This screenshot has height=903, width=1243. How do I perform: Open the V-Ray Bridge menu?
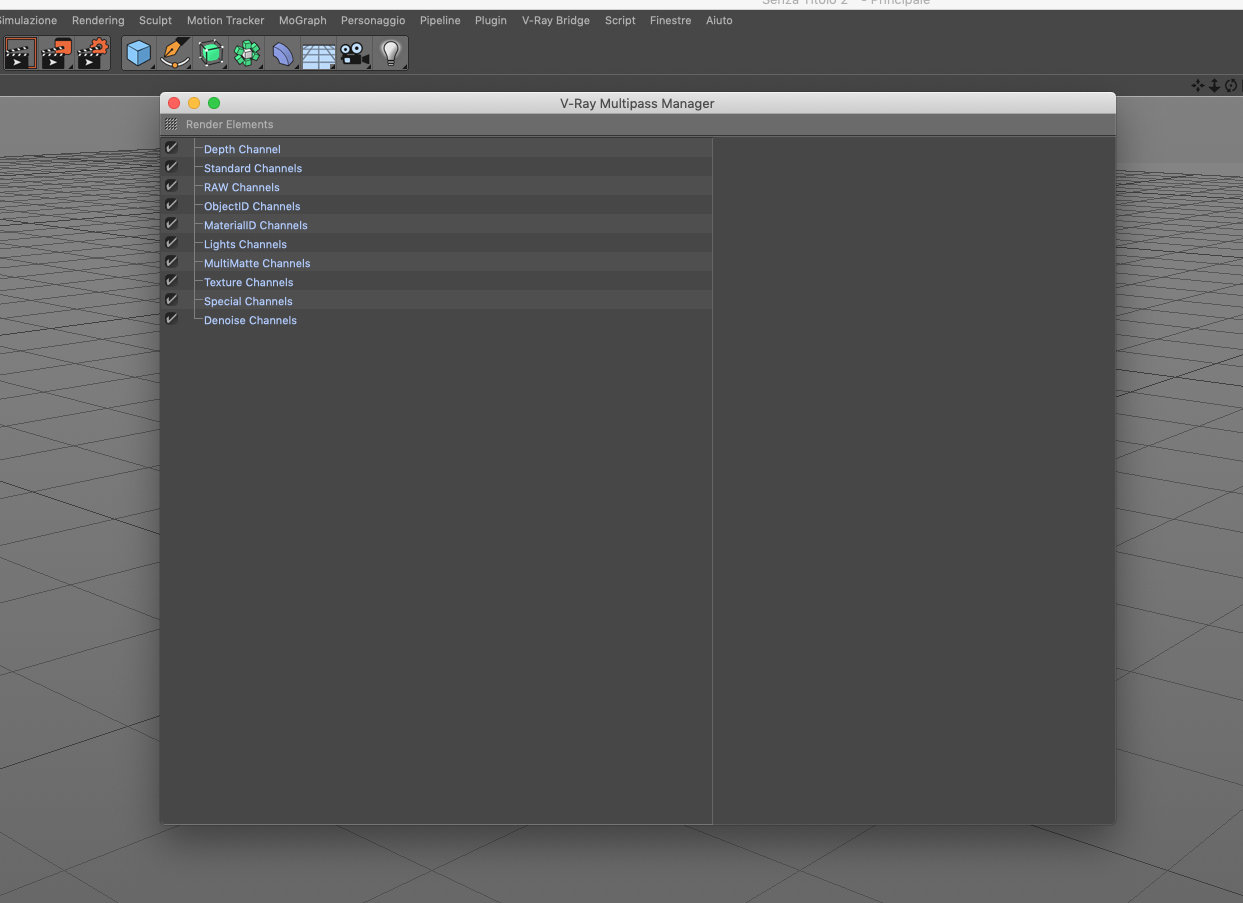pyautogui.click(x=556, y=20)
